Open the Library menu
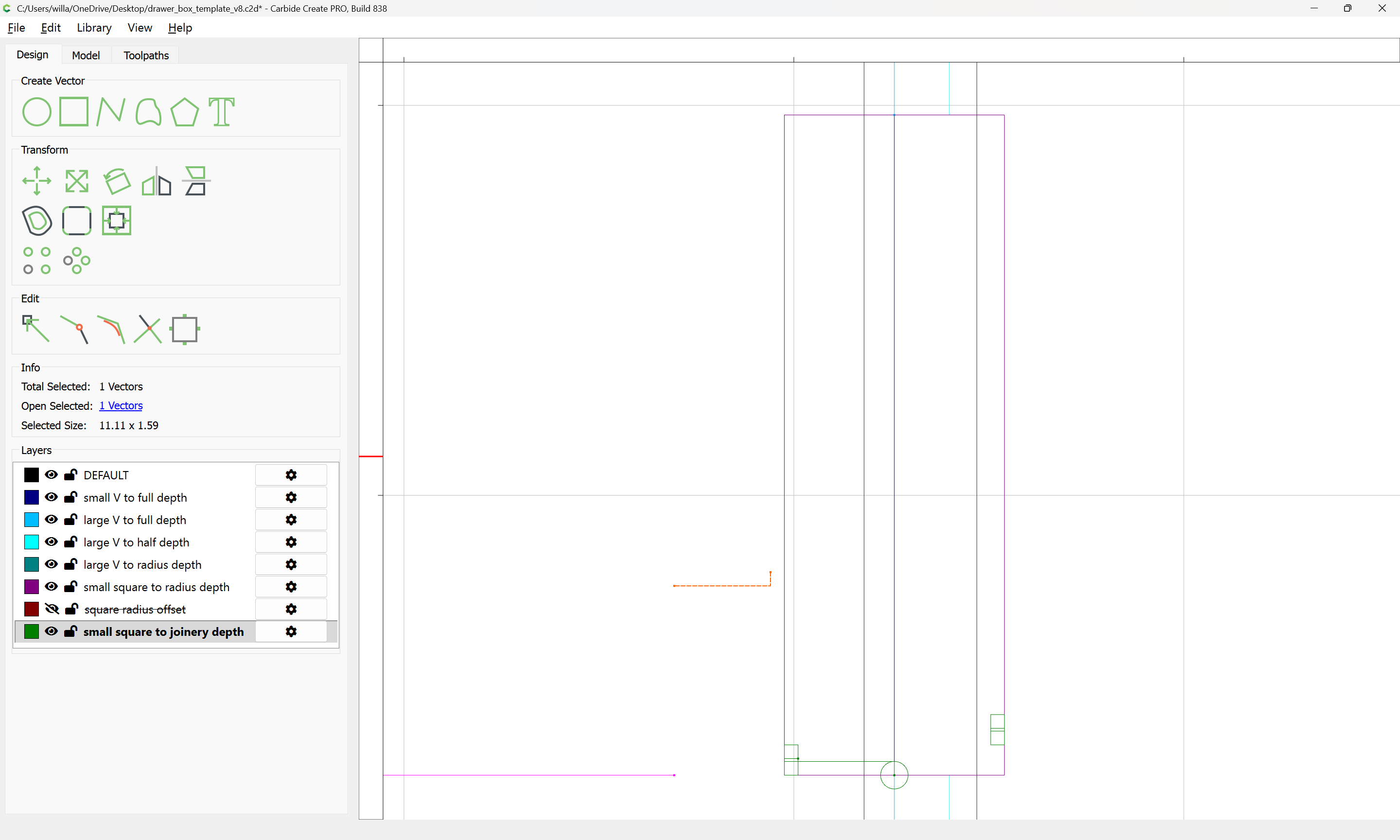Viewport: 1400px width, 840px height. 94,28
